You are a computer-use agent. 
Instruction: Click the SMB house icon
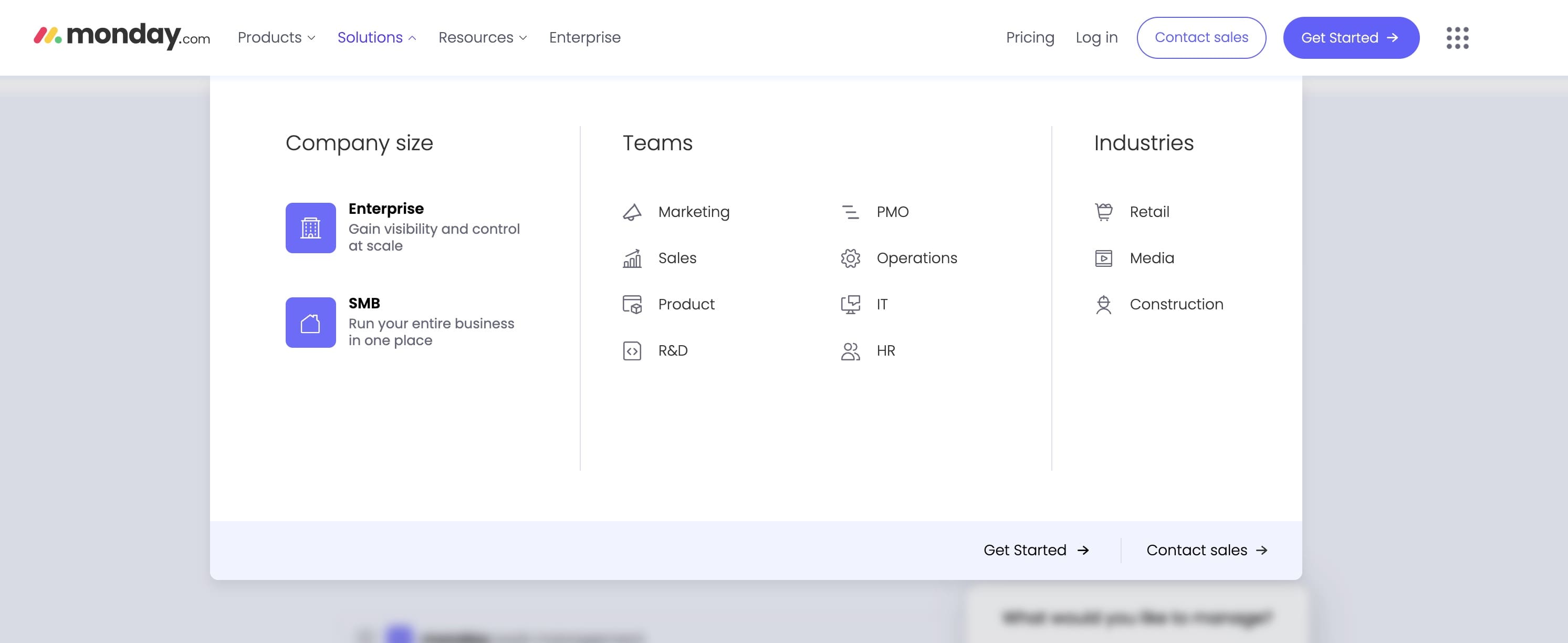(310, 323)
